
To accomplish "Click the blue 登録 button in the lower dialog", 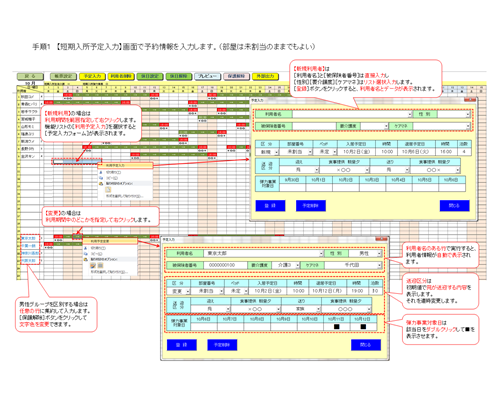I will click(x=182, y=345).
